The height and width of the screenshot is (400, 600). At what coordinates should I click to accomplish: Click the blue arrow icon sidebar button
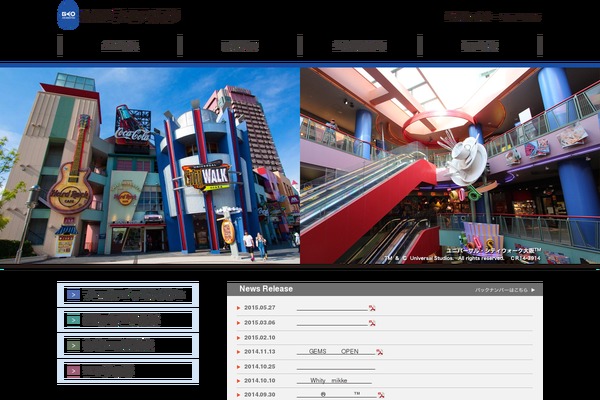pos(73,295)
